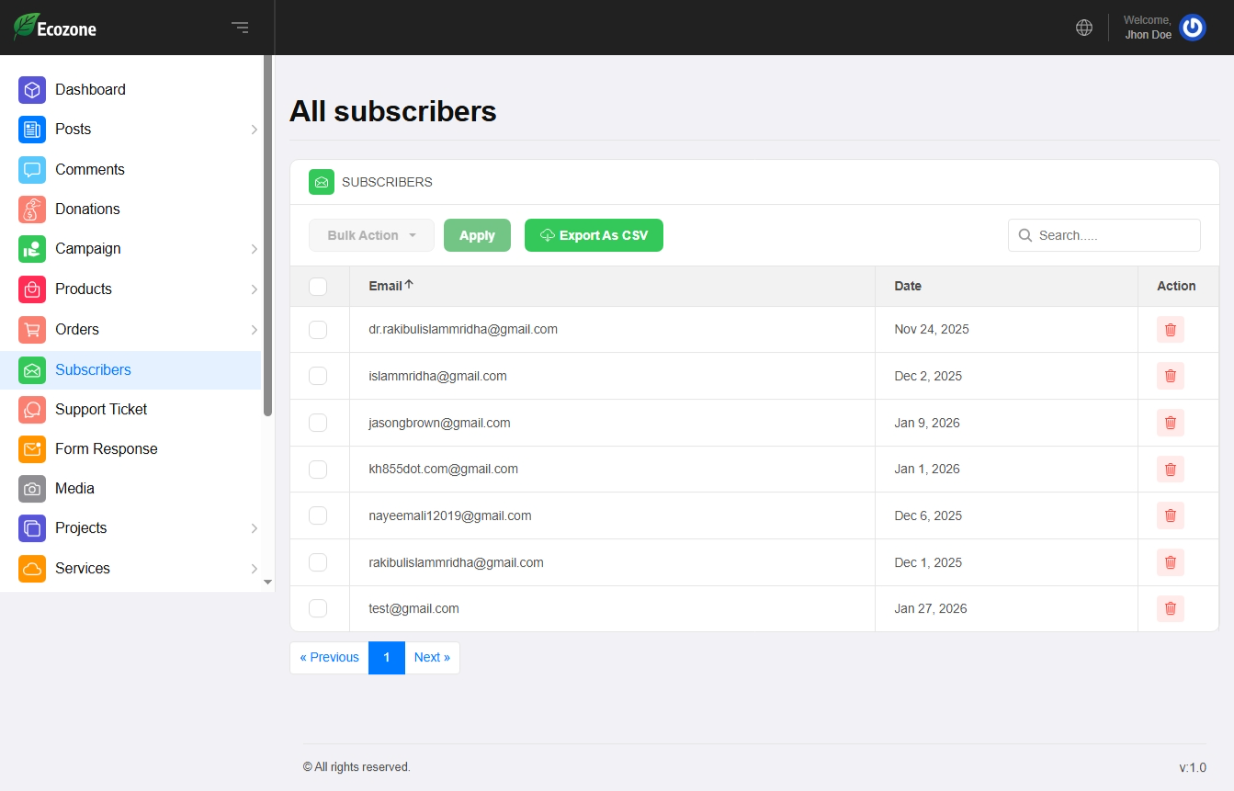This screenshot has width=1234, height=791.
Task: Go to Form Response menu item
Action: tap(106, 449)
